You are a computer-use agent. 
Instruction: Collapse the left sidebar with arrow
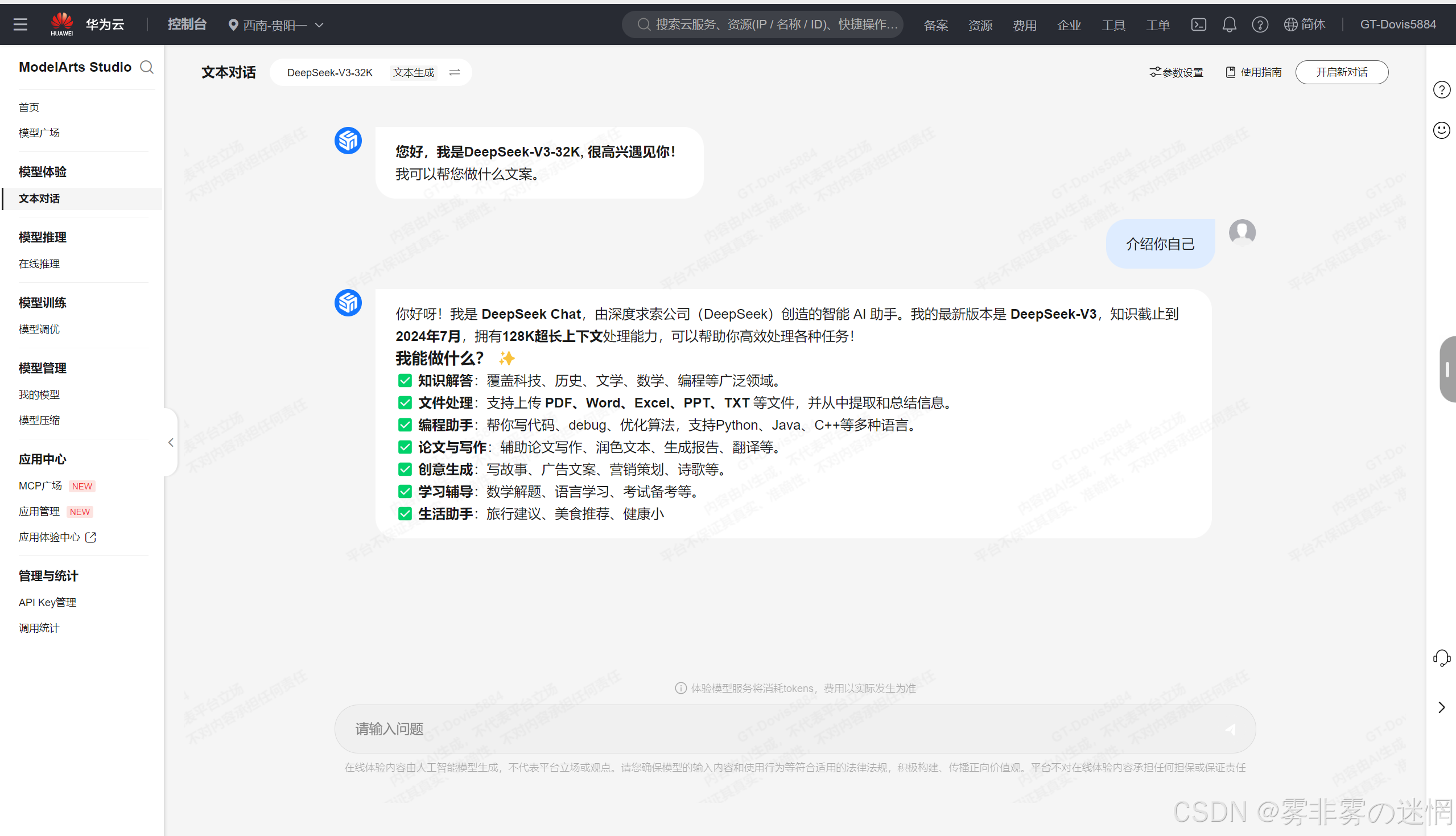click(x=171, y=442)
